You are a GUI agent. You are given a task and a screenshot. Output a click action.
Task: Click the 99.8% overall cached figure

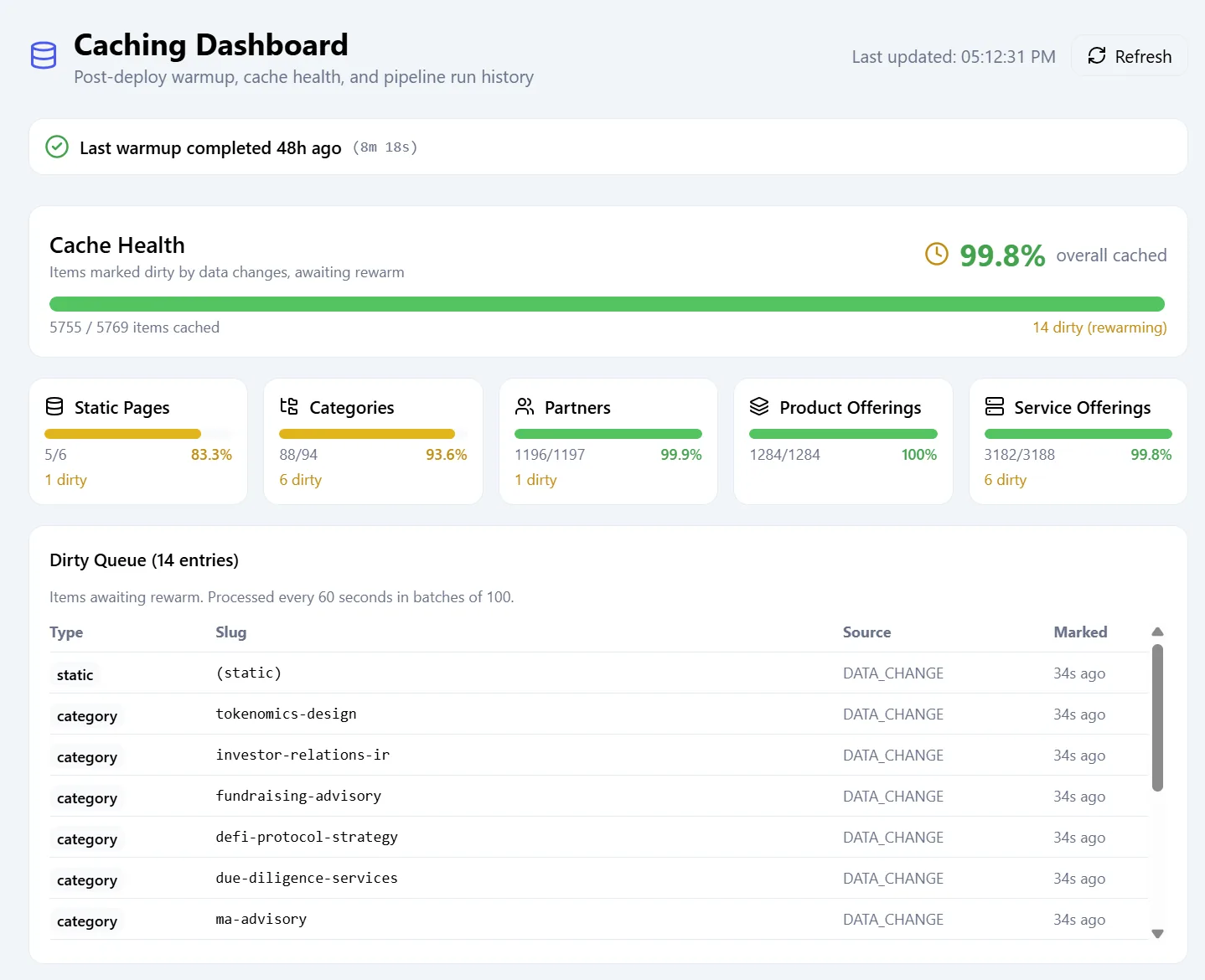click(x=1002, y=255)
